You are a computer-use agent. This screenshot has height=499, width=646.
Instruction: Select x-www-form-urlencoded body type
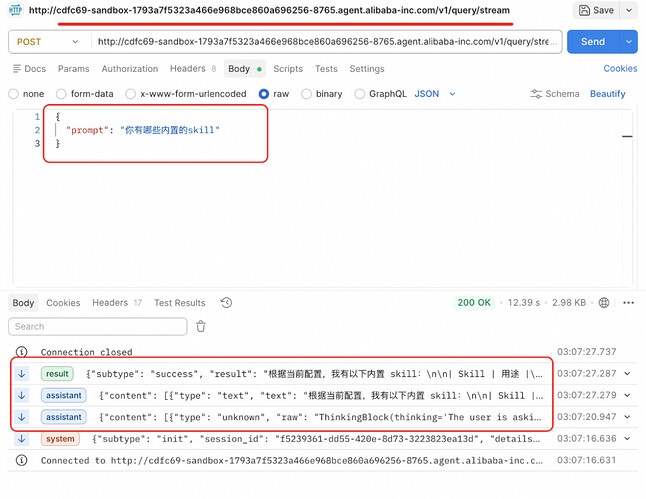coord(131,94)
